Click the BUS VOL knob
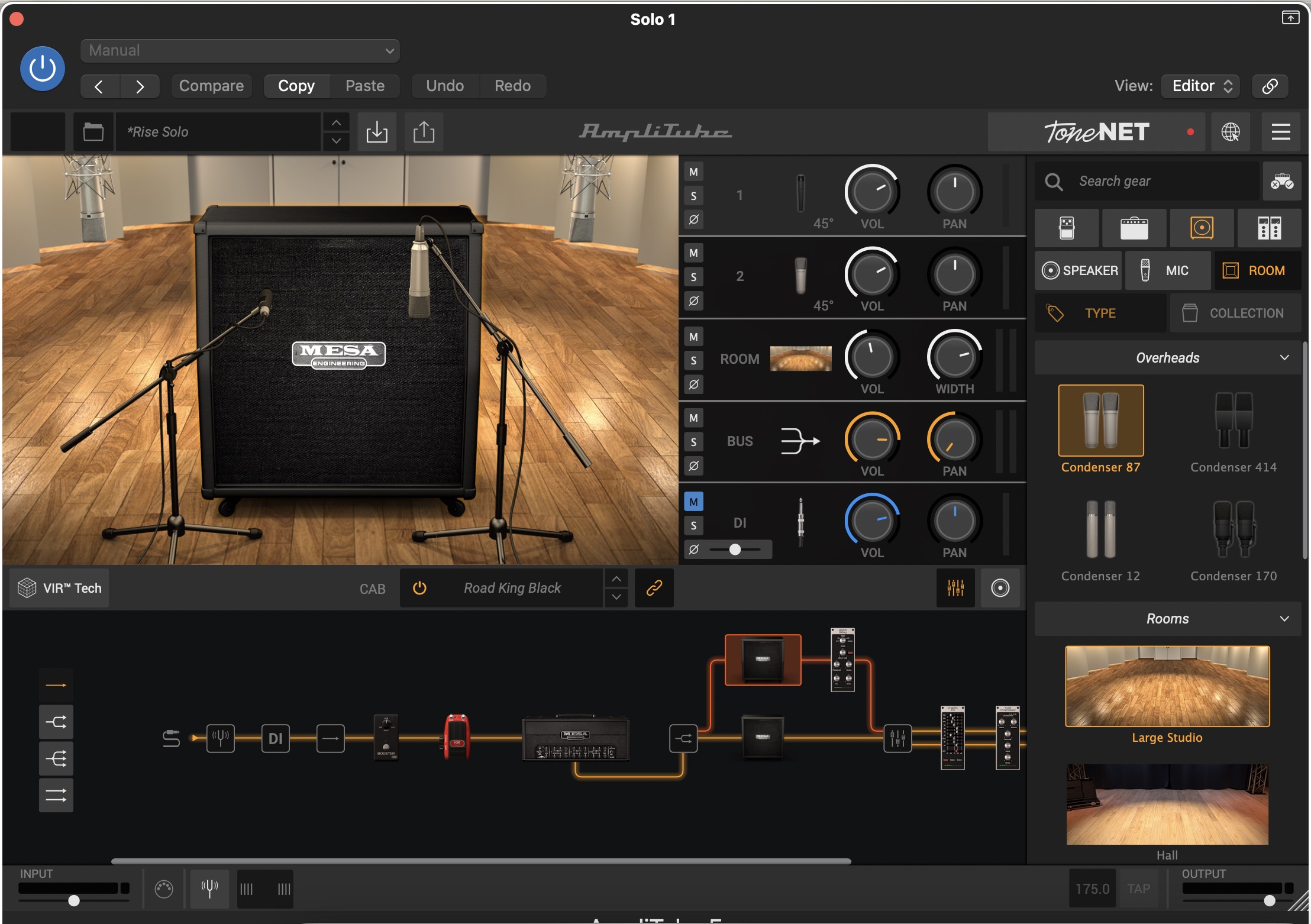The width and height of the screenshot is (1311, 924). [x=872, y=439]
